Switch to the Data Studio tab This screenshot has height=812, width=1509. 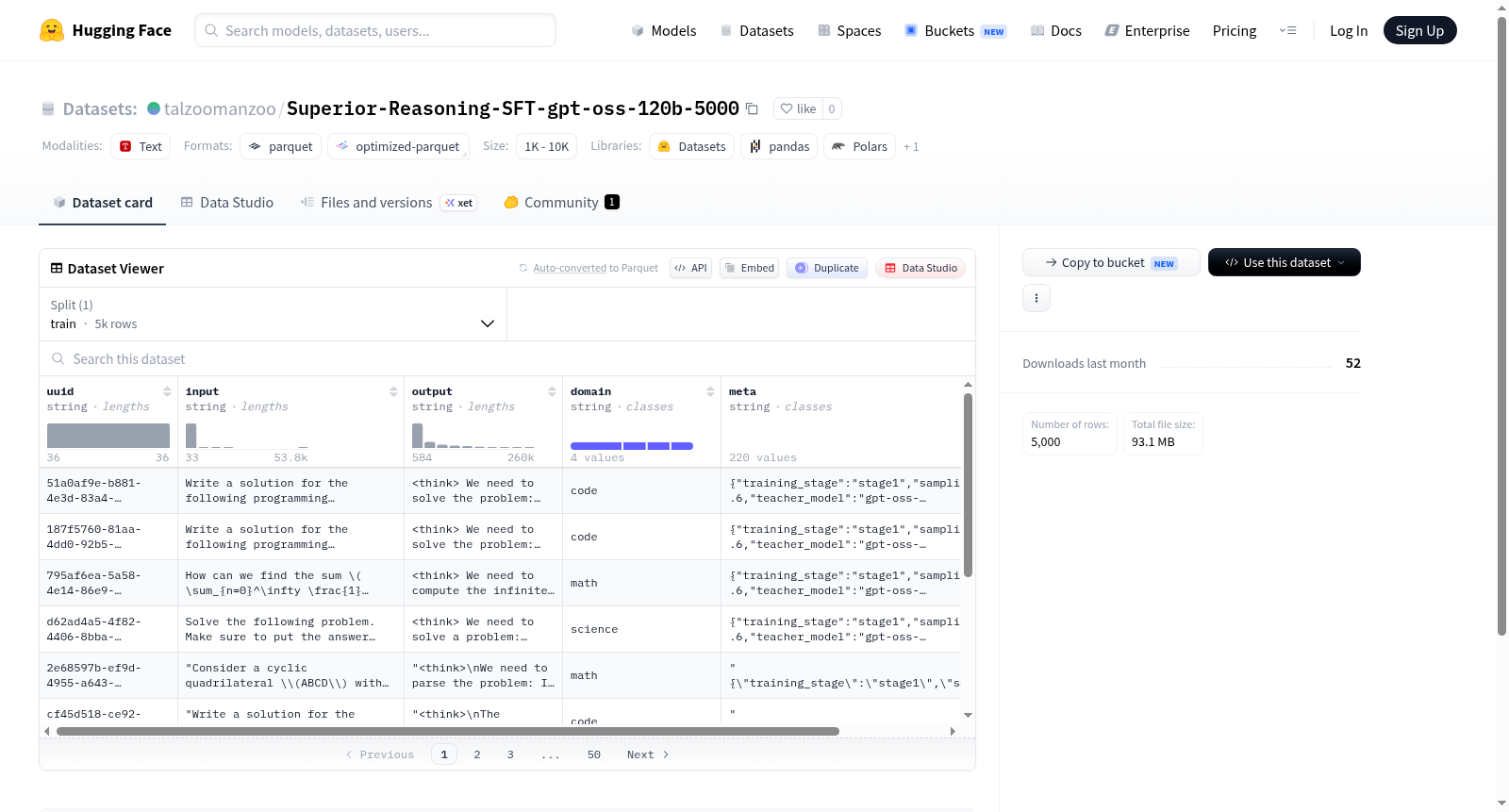[227, 202]
